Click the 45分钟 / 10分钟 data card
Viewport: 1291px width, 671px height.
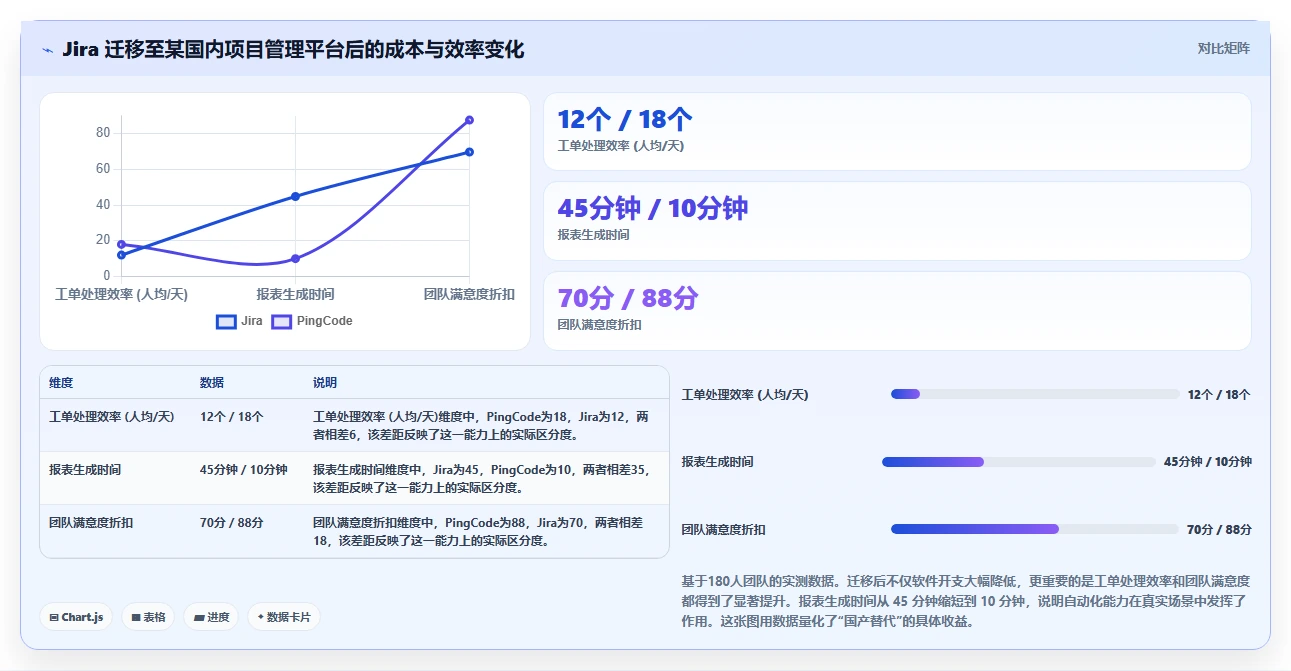[897, 221]
